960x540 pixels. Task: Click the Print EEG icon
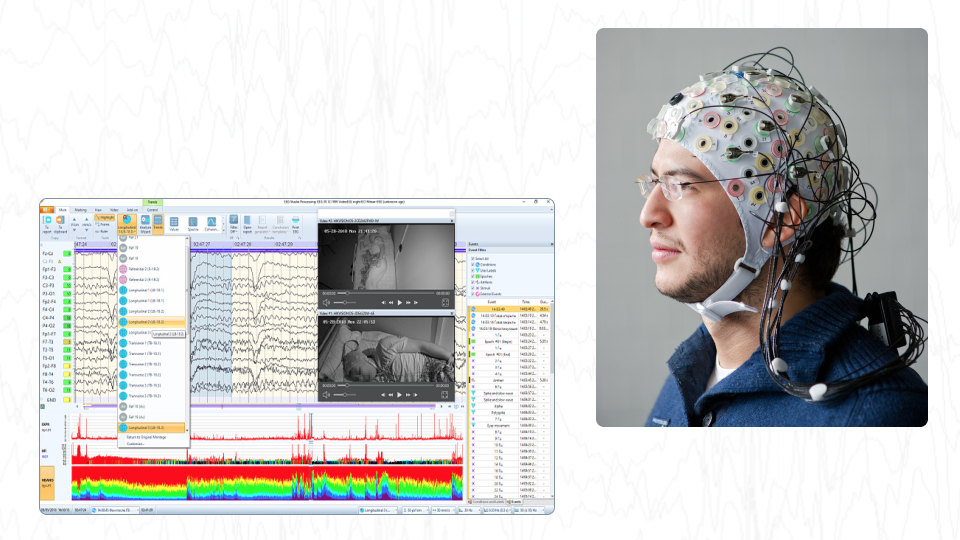click(295, 224)
